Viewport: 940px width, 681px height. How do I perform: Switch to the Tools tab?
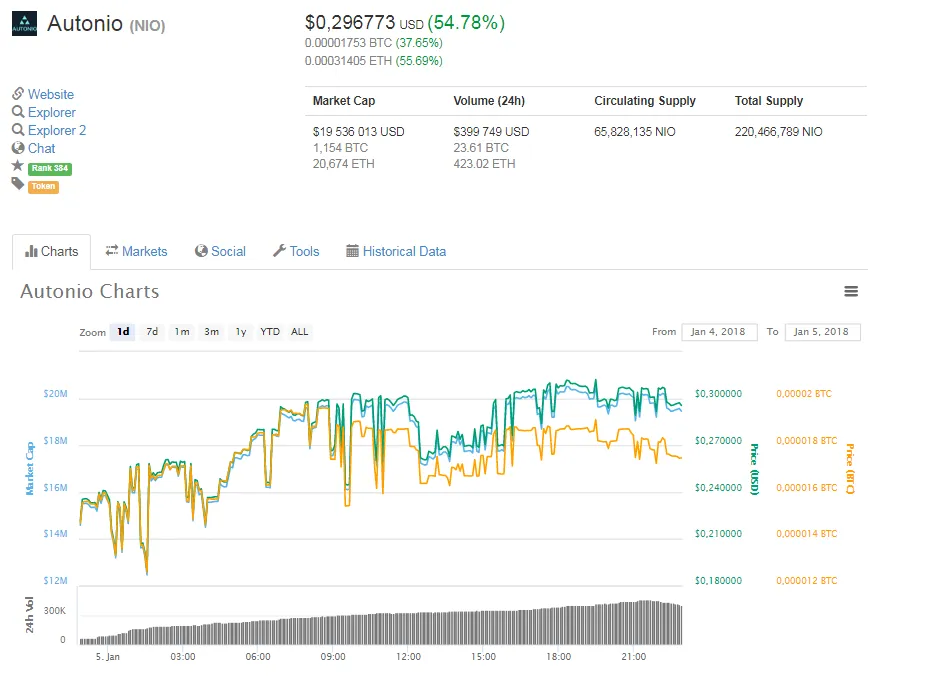click(296, 252)
